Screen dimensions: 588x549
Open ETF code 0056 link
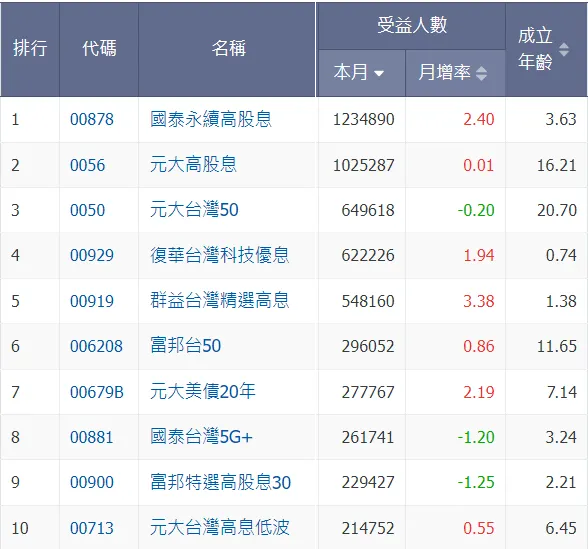tap(87, 165)
